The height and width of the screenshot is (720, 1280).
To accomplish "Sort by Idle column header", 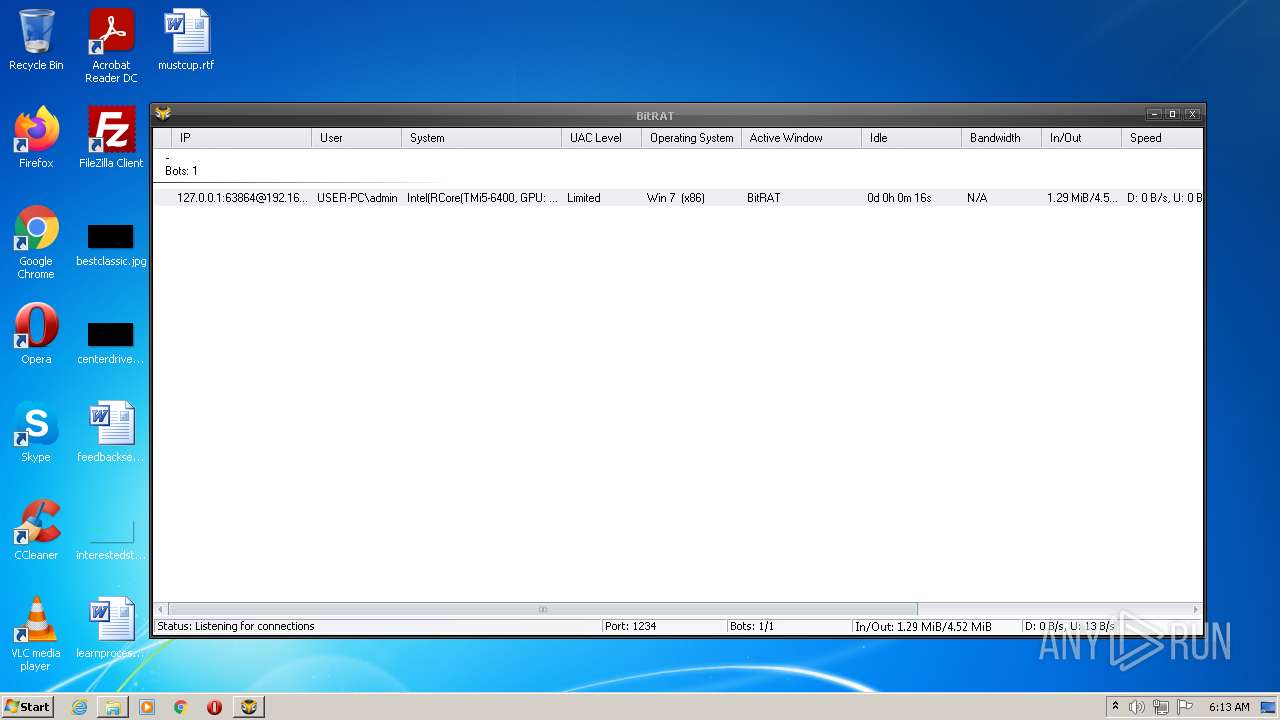I will [911, 138].
